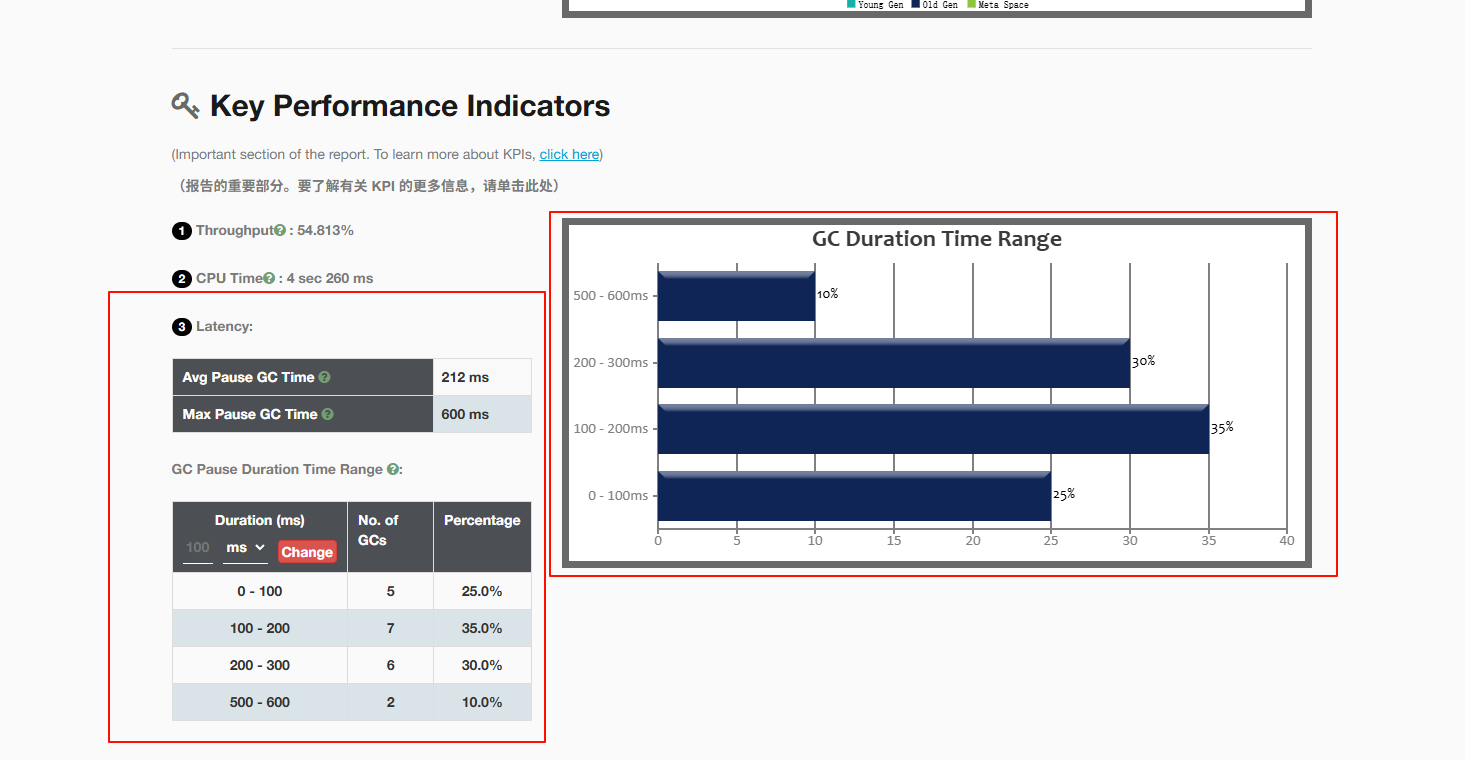Viewport: 1465px width, 760px height.
Task: Click the help icon beside CPU Time
Action: [x=269, y=279]
